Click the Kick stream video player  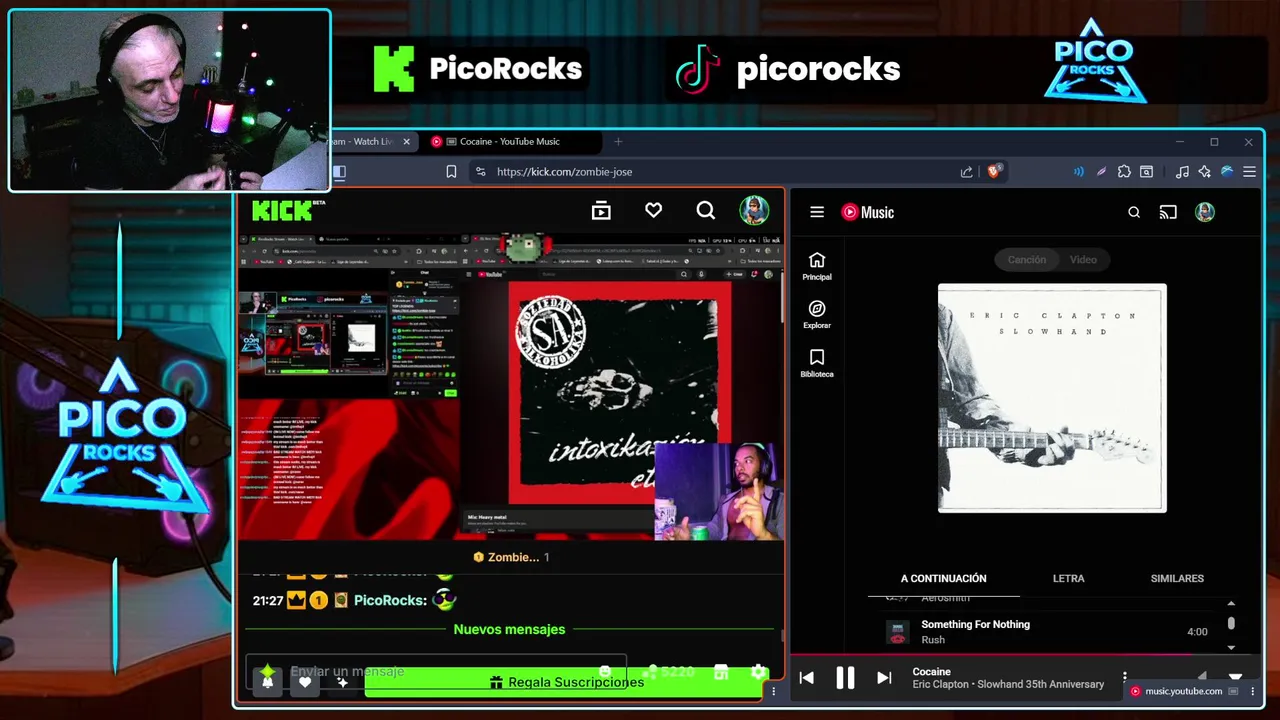pos(511,387)
